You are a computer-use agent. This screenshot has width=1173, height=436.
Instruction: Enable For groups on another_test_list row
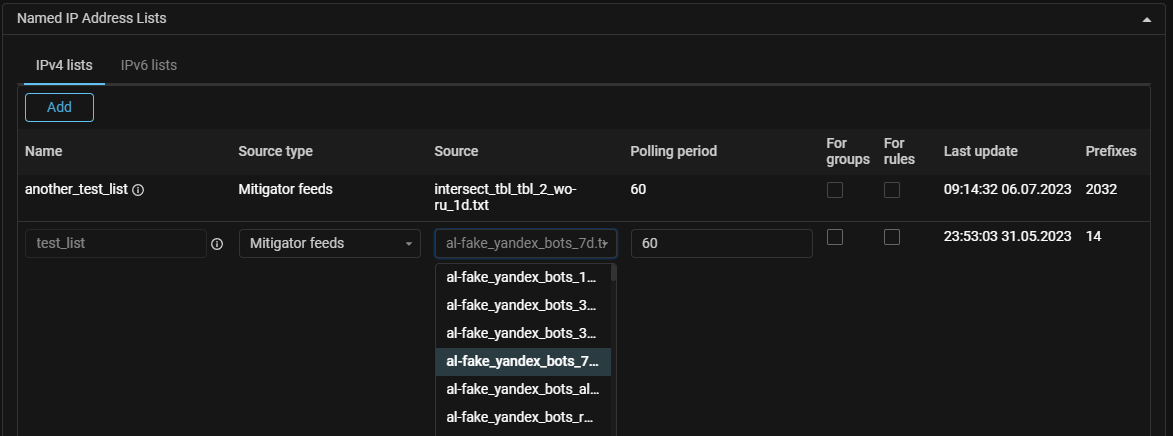point(835,190)
